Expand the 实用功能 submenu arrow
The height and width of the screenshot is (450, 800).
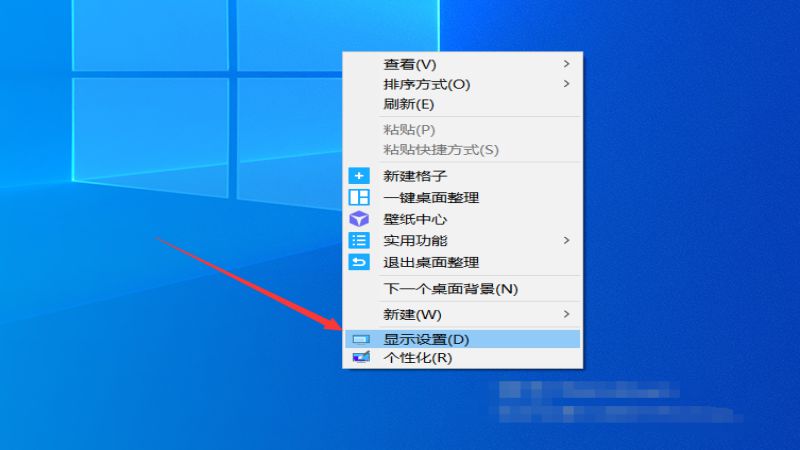(x=566, y=240)
